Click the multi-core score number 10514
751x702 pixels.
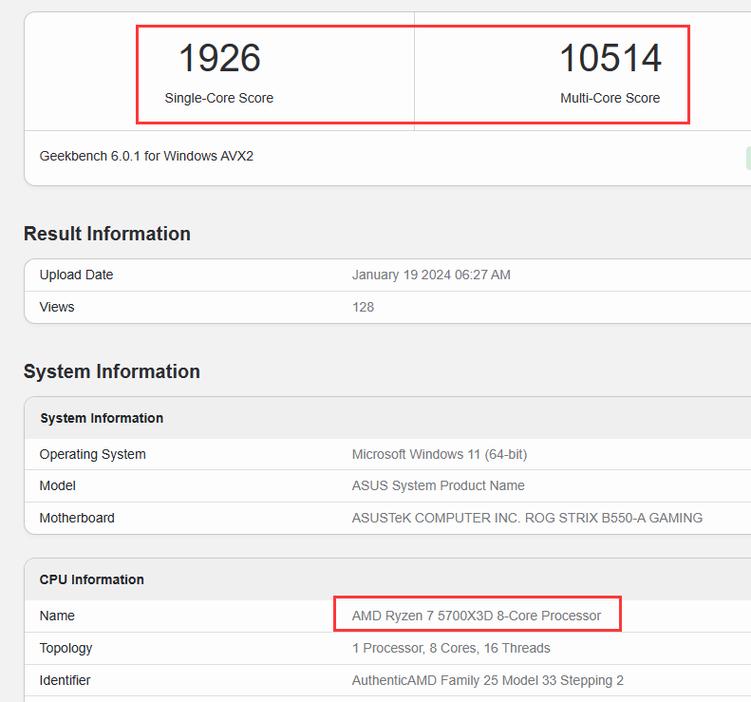tap(610, 58)
